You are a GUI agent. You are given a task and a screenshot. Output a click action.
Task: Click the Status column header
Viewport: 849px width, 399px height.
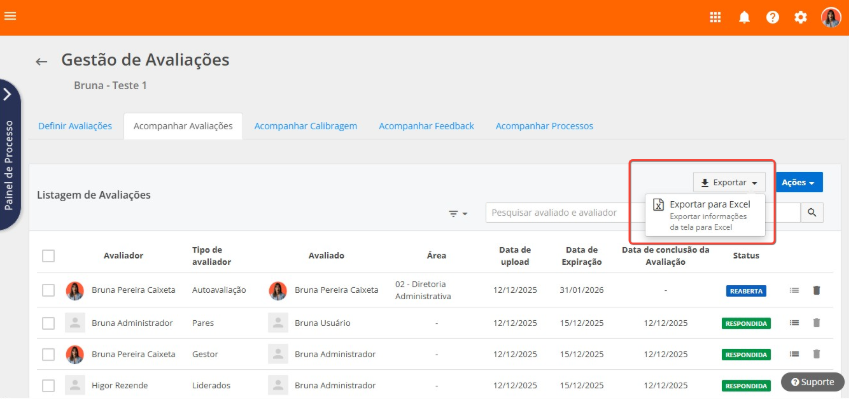[746, 256]
